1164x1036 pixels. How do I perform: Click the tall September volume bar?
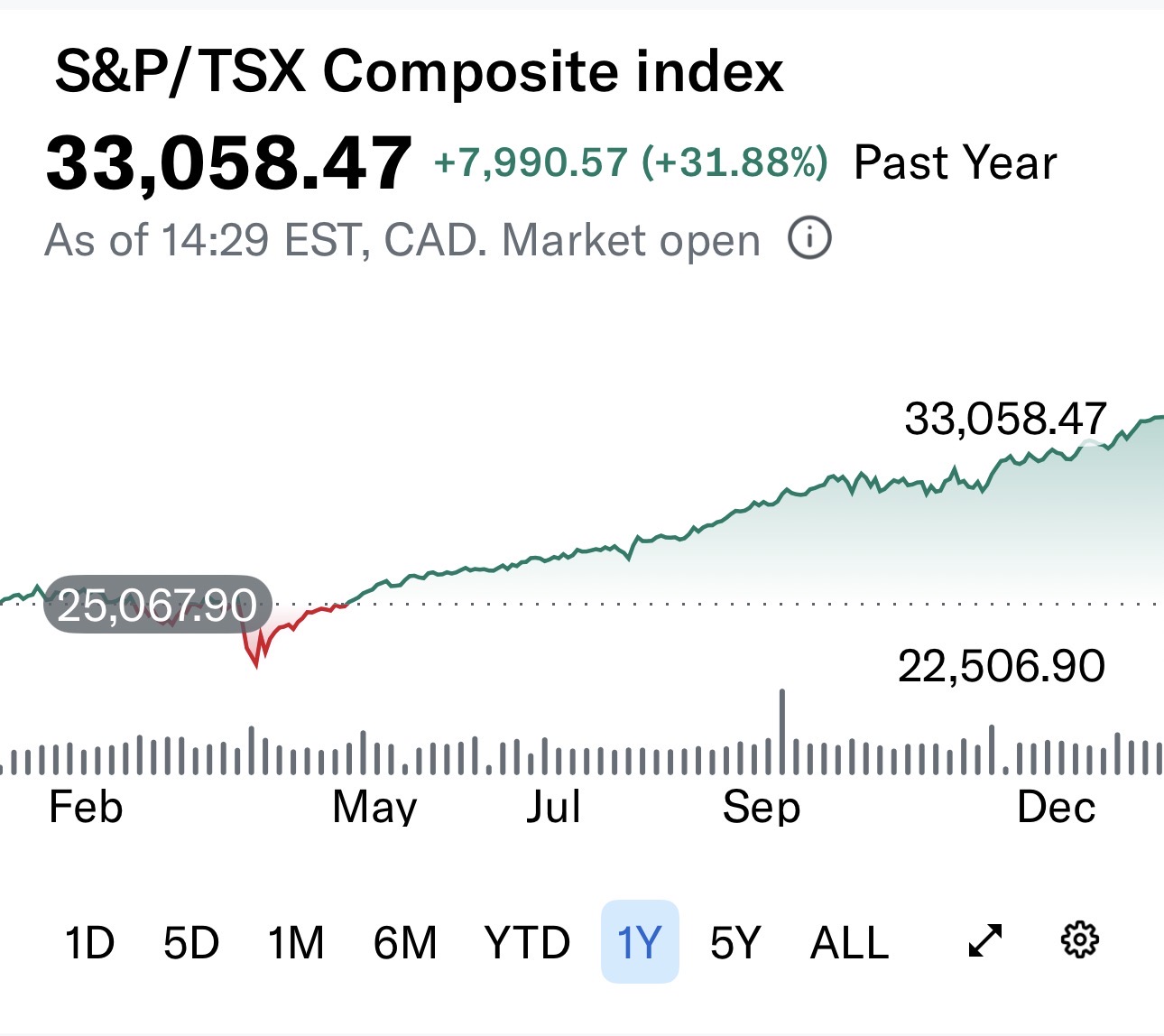[782, 731]
